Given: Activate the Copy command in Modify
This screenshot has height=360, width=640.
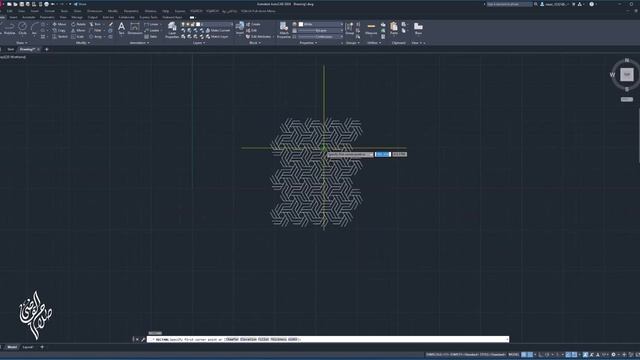Looking at the screenshot, I should tap(59, 30).
